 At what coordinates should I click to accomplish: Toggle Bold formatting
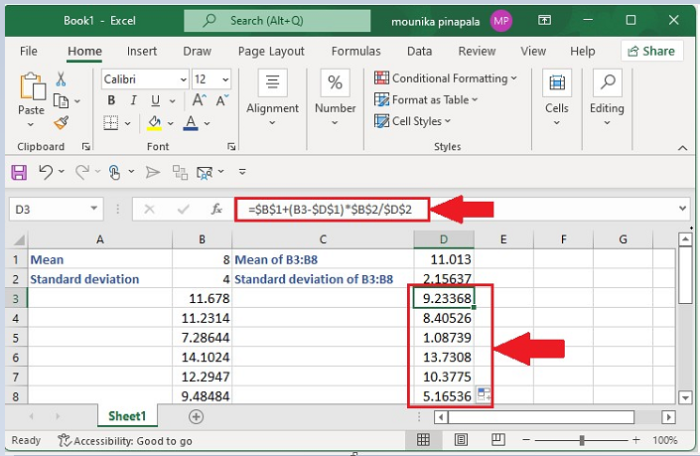tap(111, 100)
